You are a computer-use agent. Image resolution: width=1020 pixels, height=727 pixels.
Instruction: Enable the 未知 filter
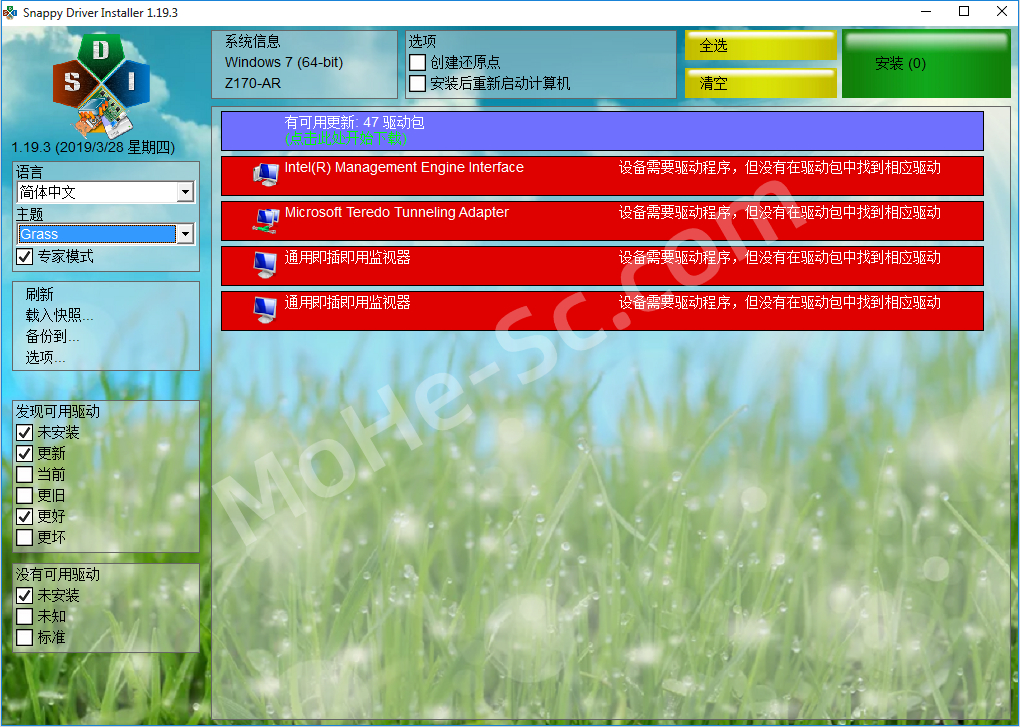click(25, 616)
